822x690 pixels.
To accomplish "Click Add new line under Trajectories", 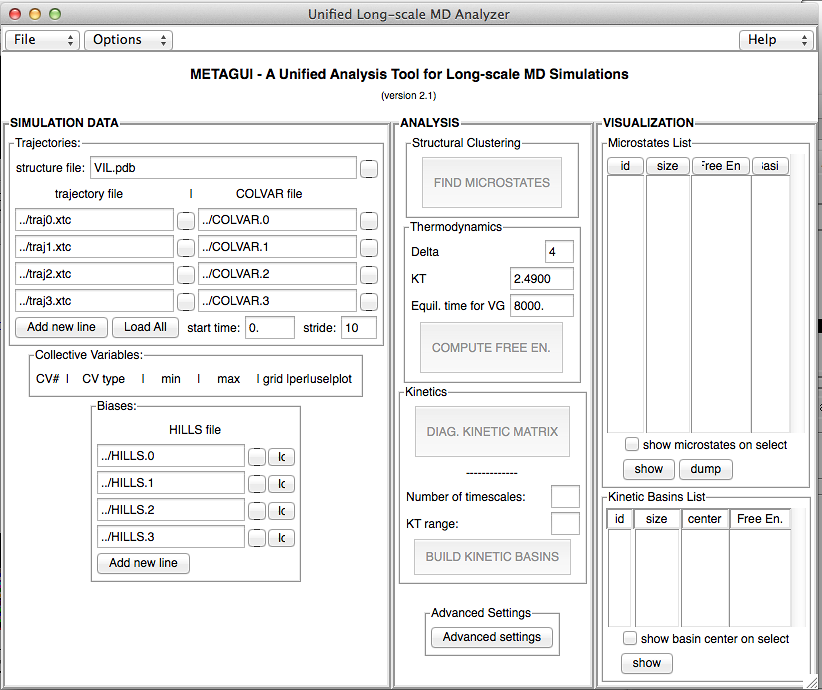I will 61,327.
